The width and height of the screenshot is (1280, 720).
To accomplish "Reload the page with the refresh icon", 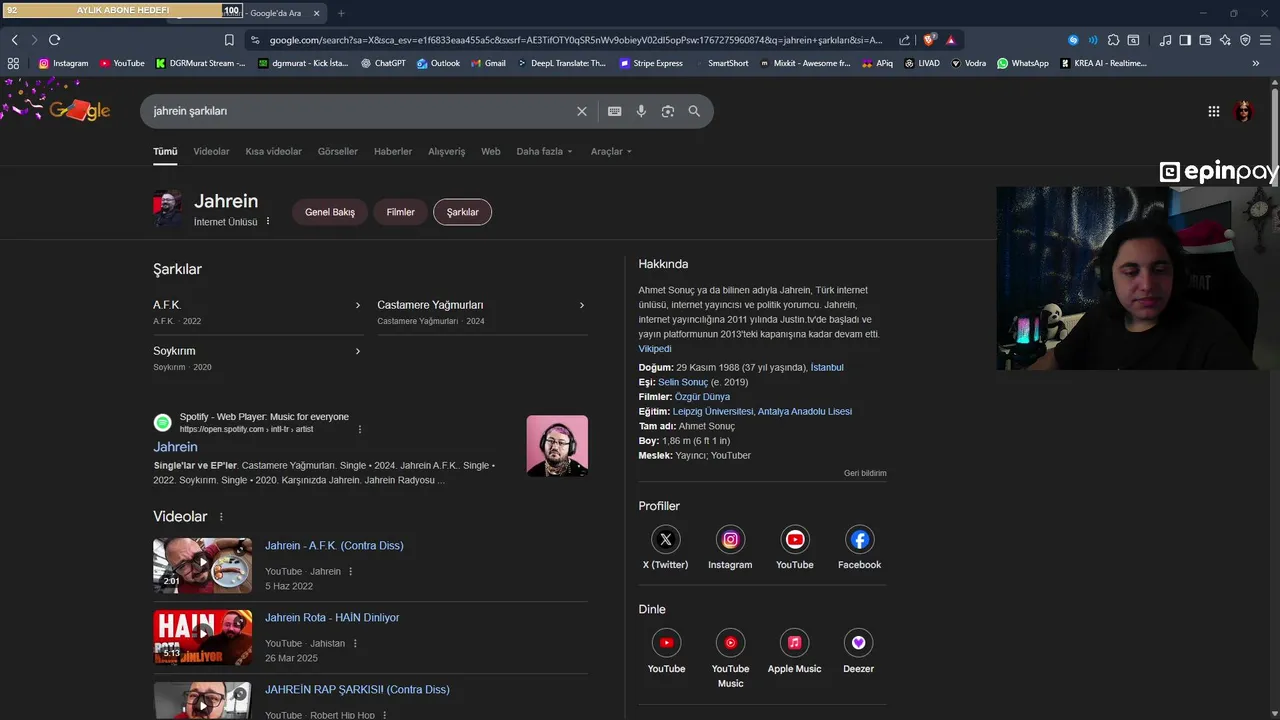I will pyautogui.click(x=54, y=40).
